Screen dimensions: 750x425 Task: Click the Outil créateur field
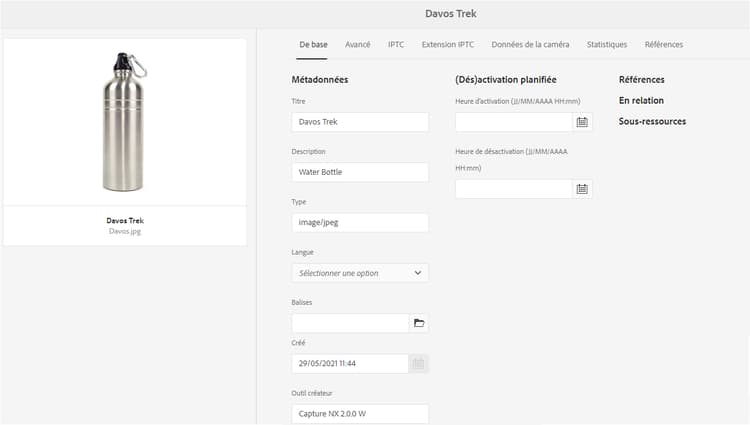tap(360, 414)
